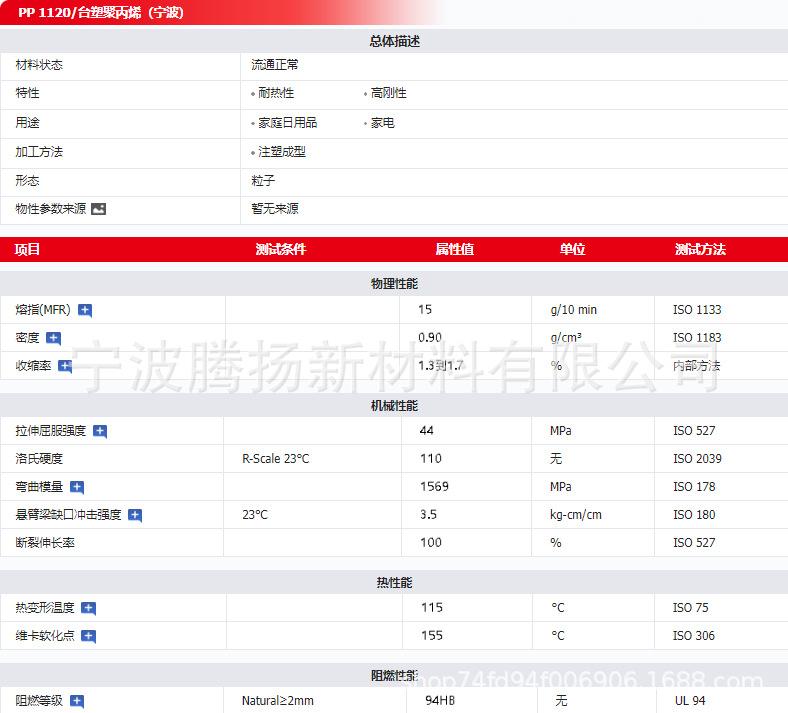Click the 洛氏硬度 row label
The width and height of the screenshot is (788, 713).
[x=39, y=459]
